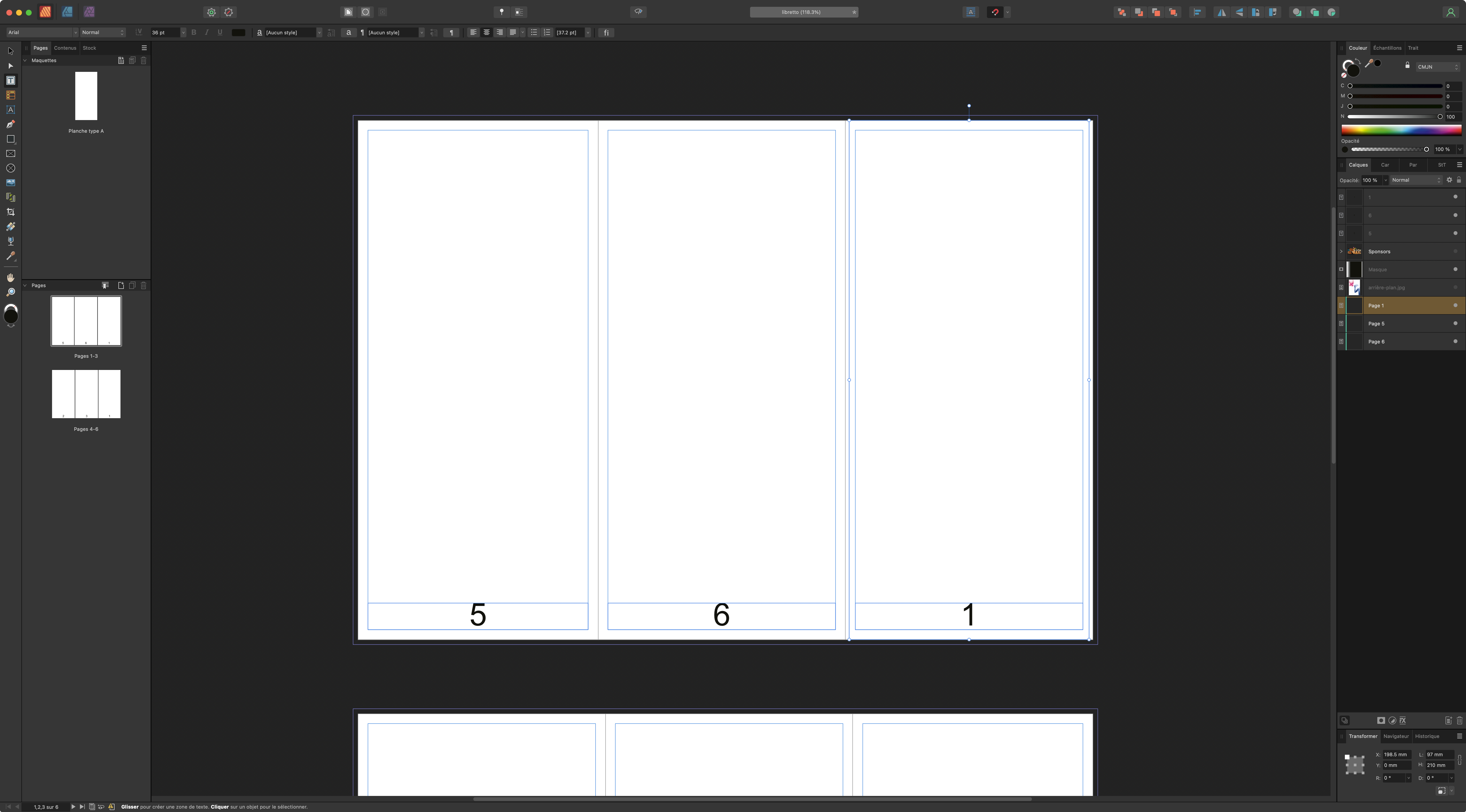The image size is (1466, 812).
Task: Switch to the Designer persona
Action: 67,11
